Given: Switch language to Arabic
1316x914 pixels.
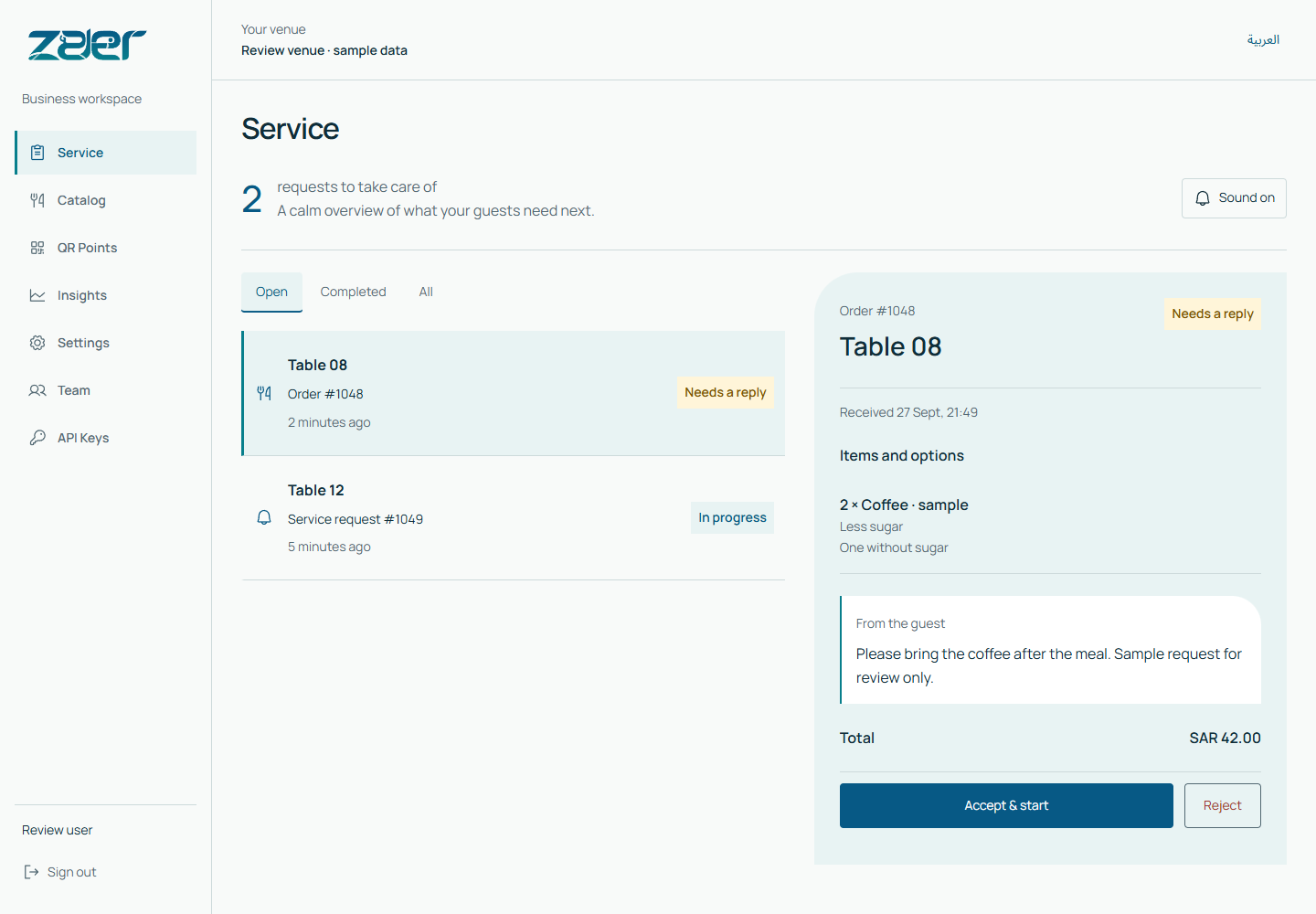Looking at the screenshot, I should [1263, 40].
